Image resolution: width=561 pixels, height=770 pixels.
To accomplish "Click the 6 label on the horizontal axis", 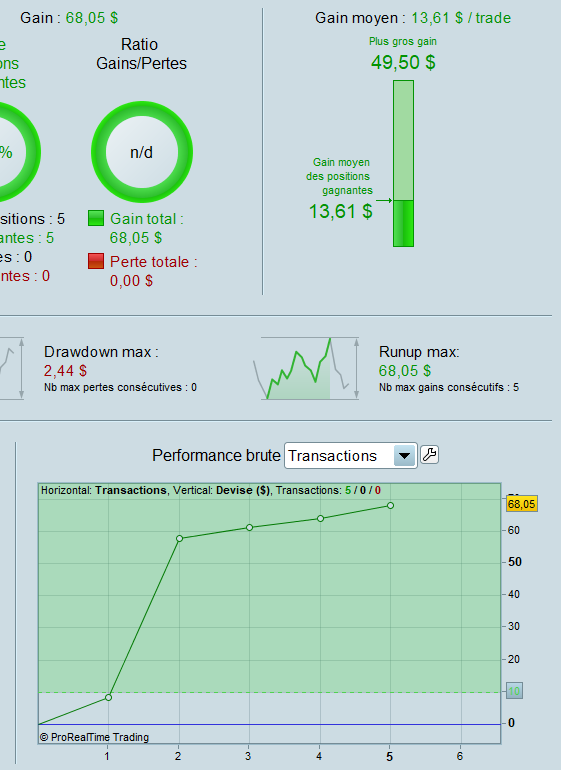I will pyautogui.click(x=460, y=756).
